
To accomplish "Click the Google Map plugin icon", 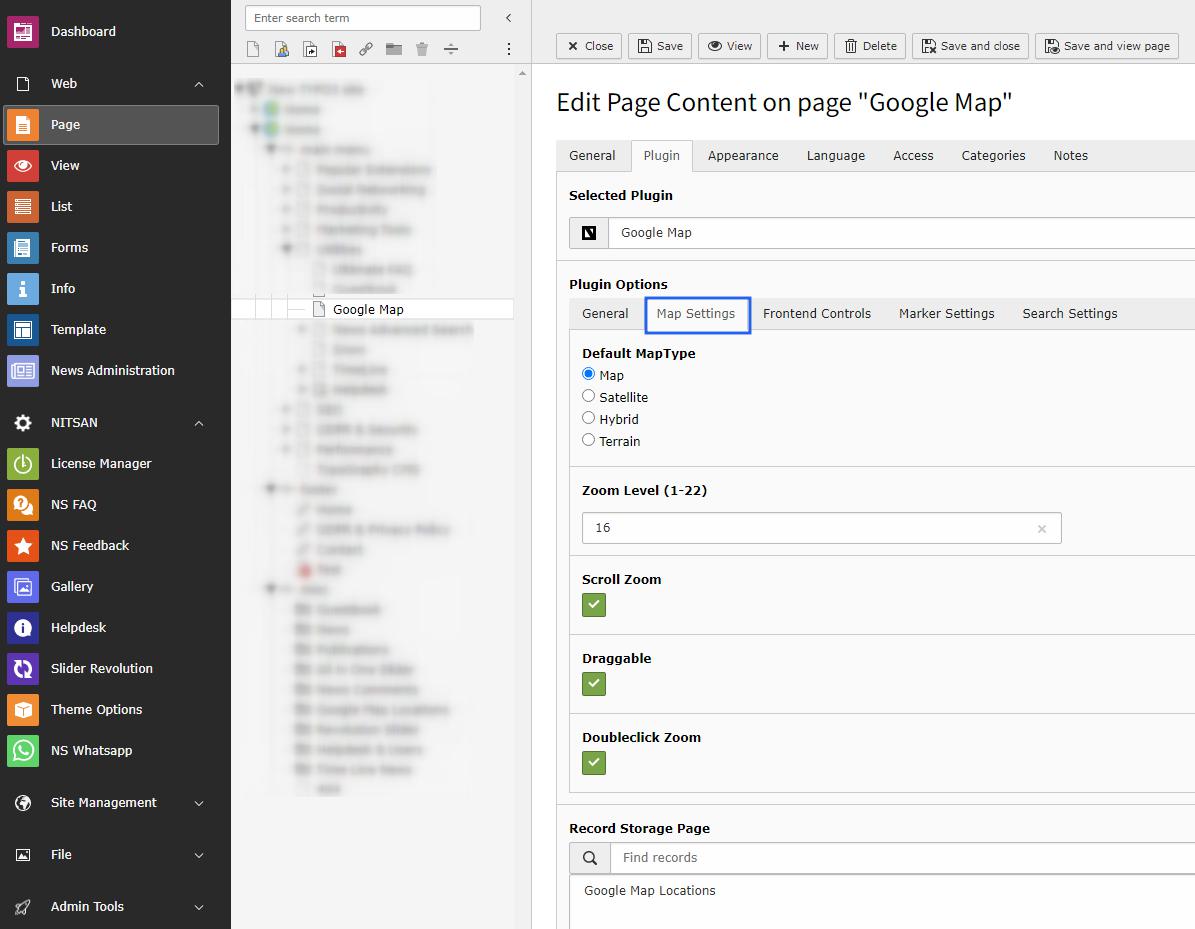I will click(589, 233).
